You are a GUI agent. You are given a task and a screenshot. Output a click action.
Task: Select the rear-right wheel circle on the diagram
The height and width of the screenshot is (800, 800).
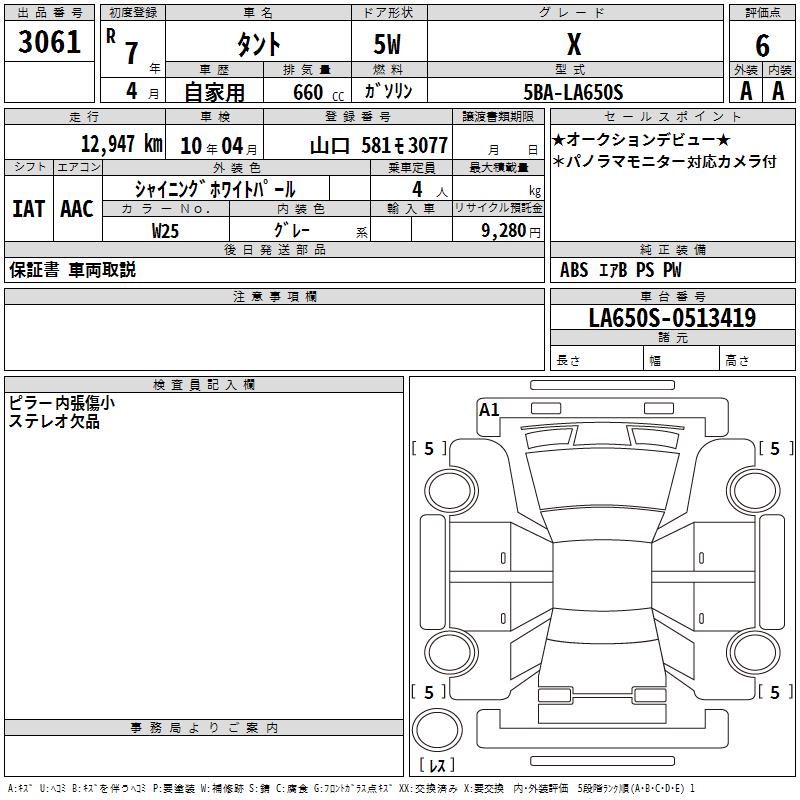pyautogui.click(x=753, y=652)
